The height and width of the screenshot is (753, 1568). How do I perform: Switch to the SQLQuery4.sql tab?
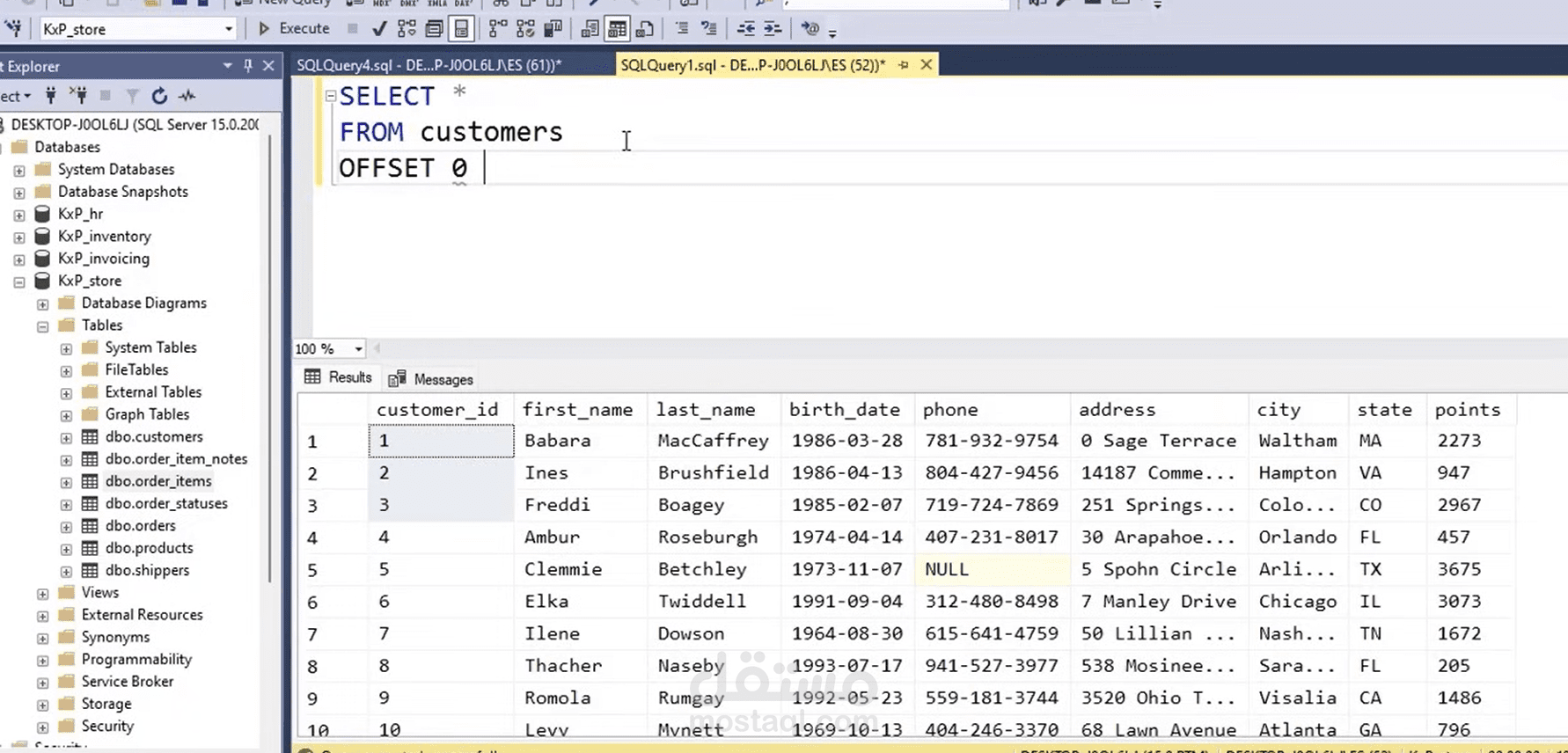(x=429, y=65)
